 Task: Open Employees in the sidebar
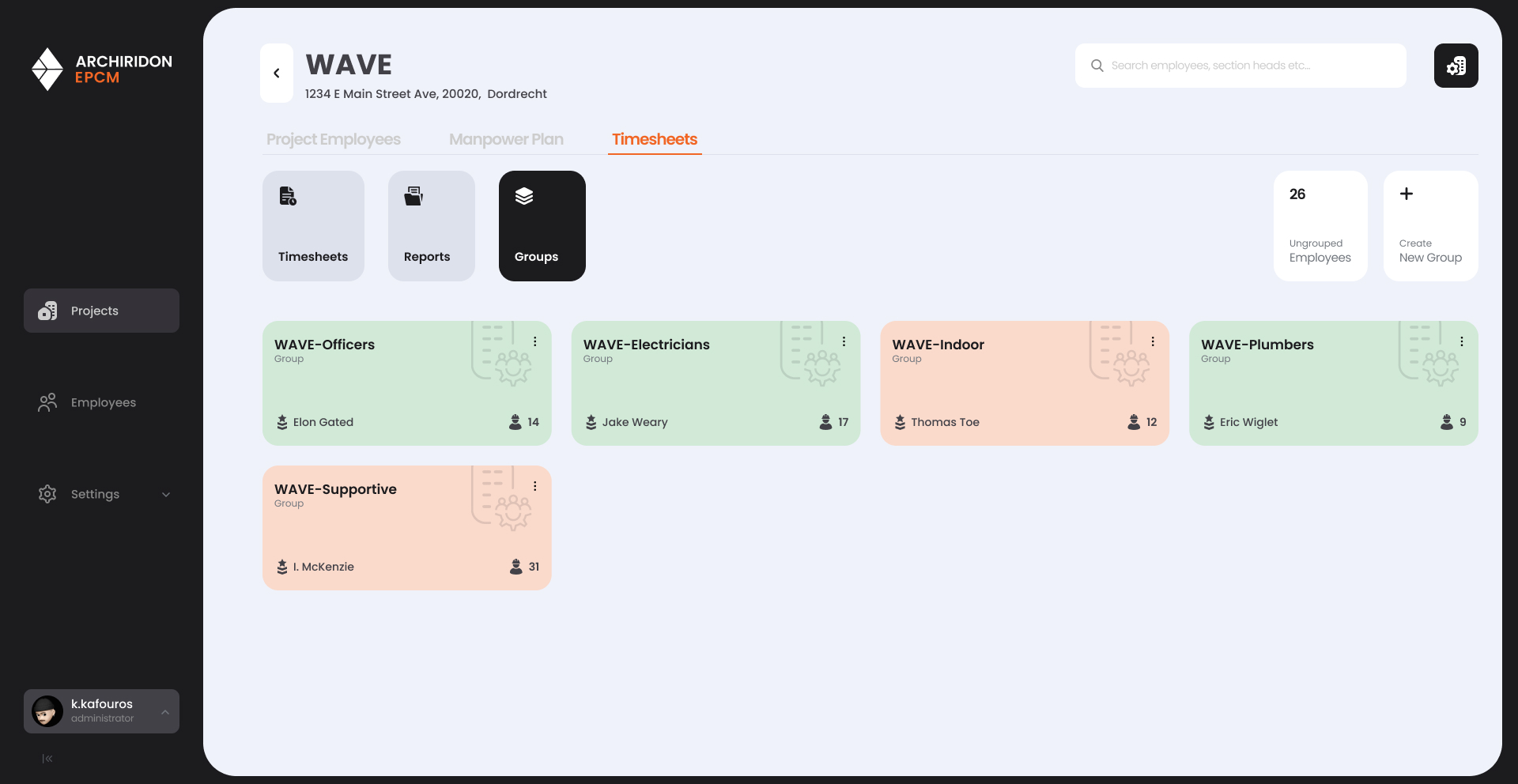[101, 402]
